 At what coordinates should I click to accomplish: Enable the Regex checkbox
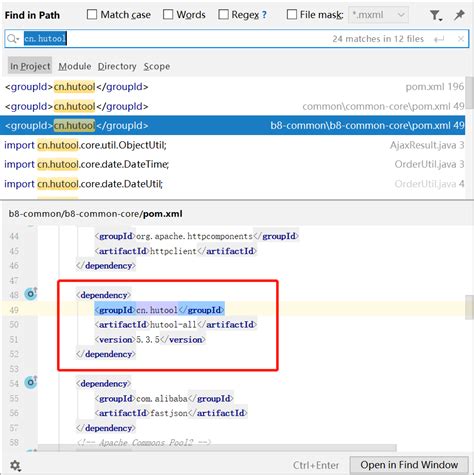[223, 15]
